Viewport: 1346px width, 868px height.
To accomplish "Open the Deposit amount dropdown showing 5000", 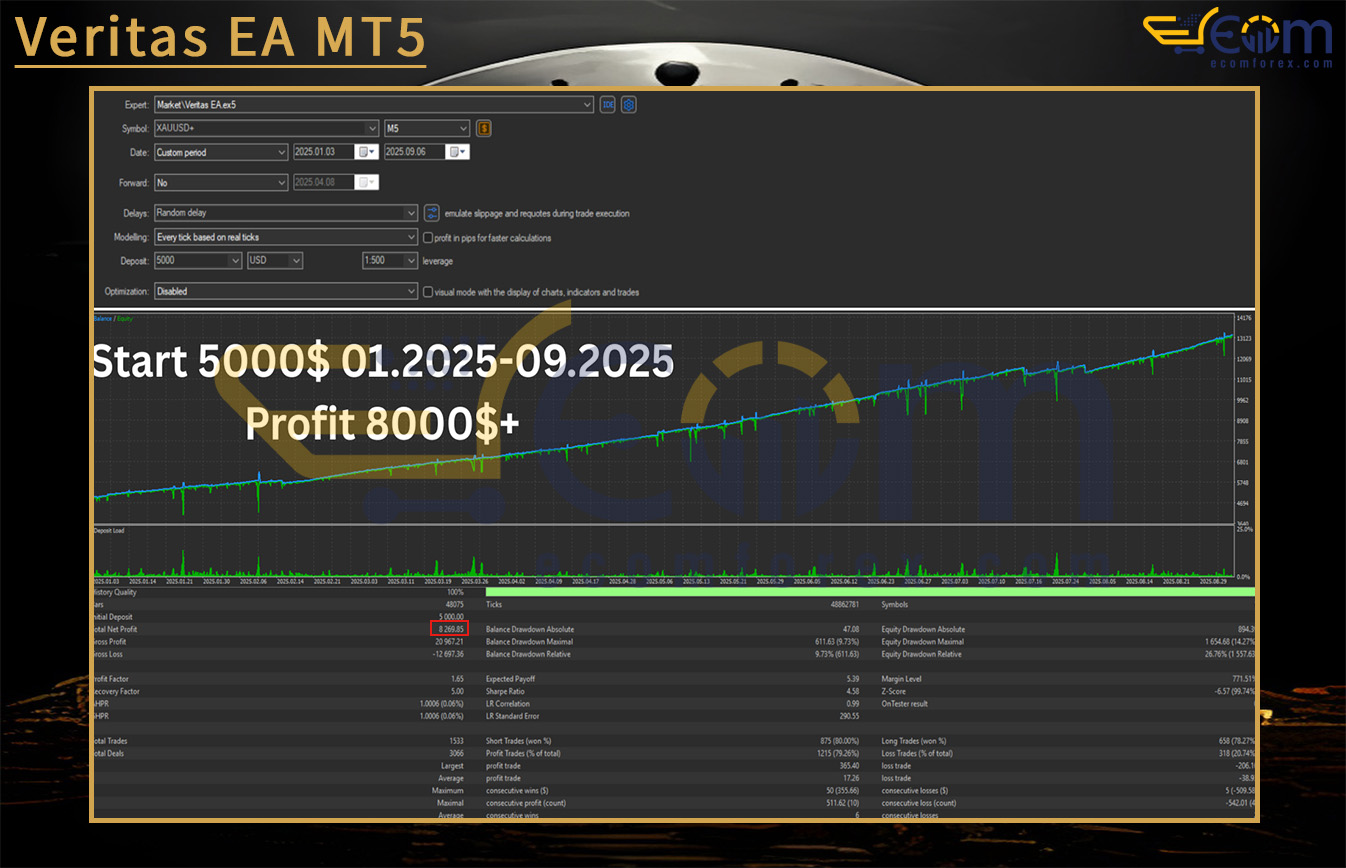I will point(198,261).
